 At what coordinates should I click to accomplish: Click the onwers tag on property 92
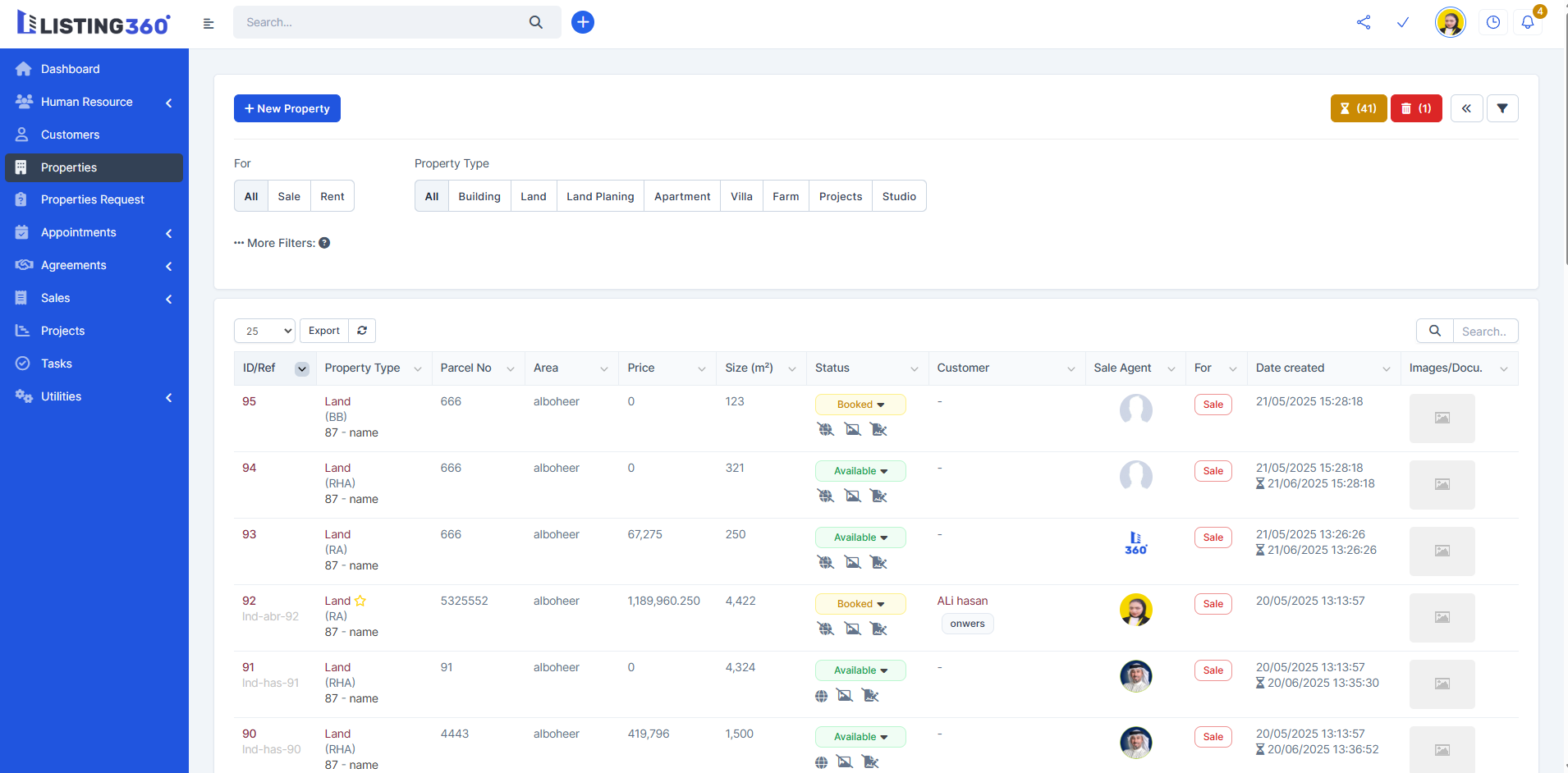(x=967, y=624)
